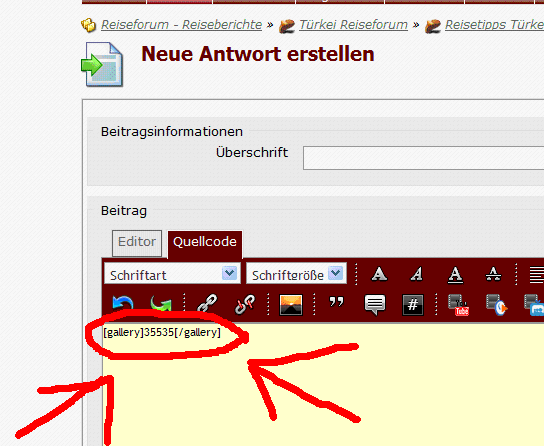Screen dimensions: 544x446
Task: Click the video clip icon with orange play button
Action: 496,305
